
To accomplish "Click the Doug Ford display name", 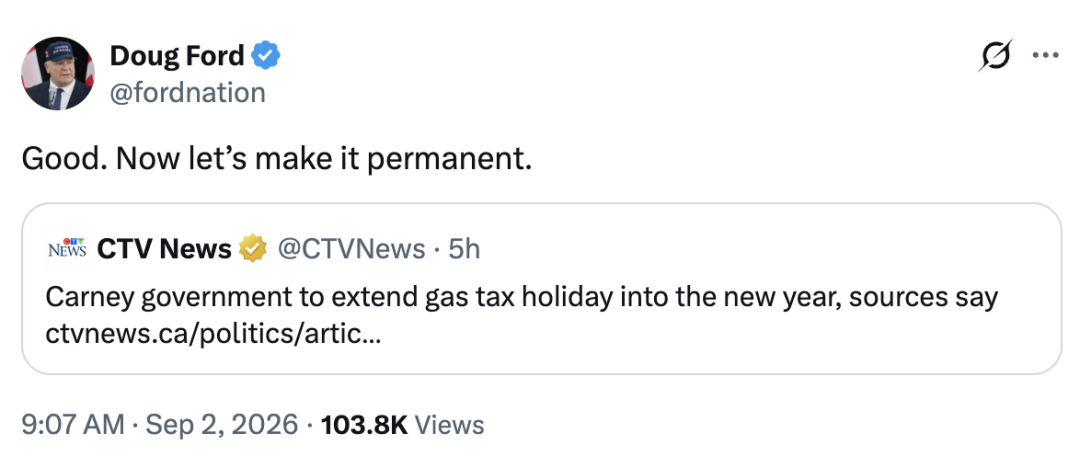I will click(177, 55).
